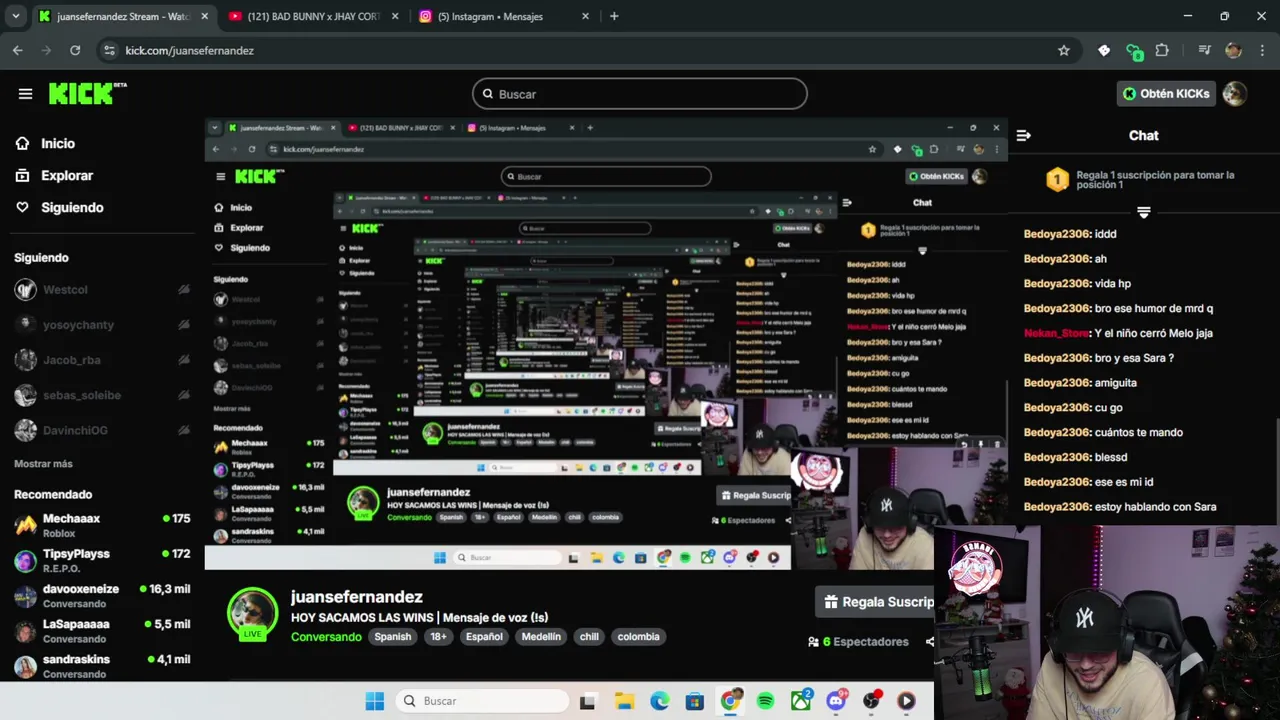Screen dimensions: 1280x720
Task: Open recommended channel LaSapaaaaa
Action: pos(102,630)
